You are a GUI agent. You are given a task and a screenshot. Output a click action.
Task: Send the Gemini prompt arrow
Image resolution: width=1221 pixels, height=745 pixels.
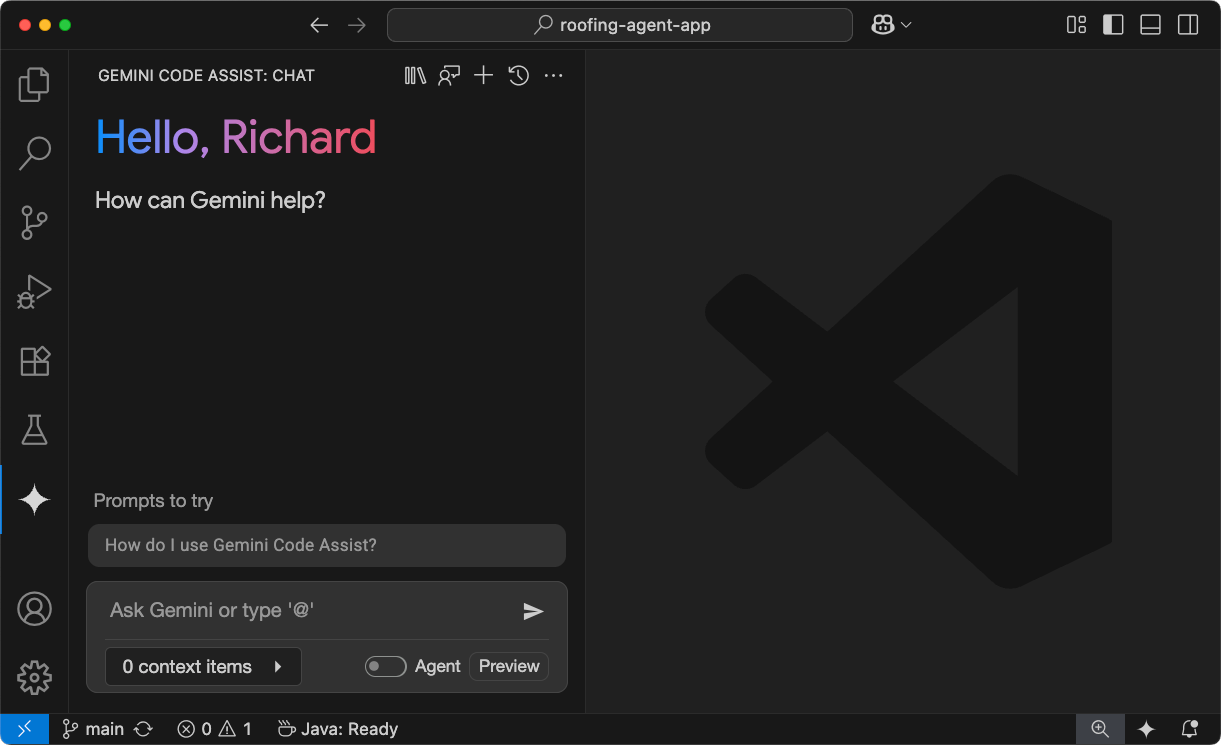(x=533, y=611)
